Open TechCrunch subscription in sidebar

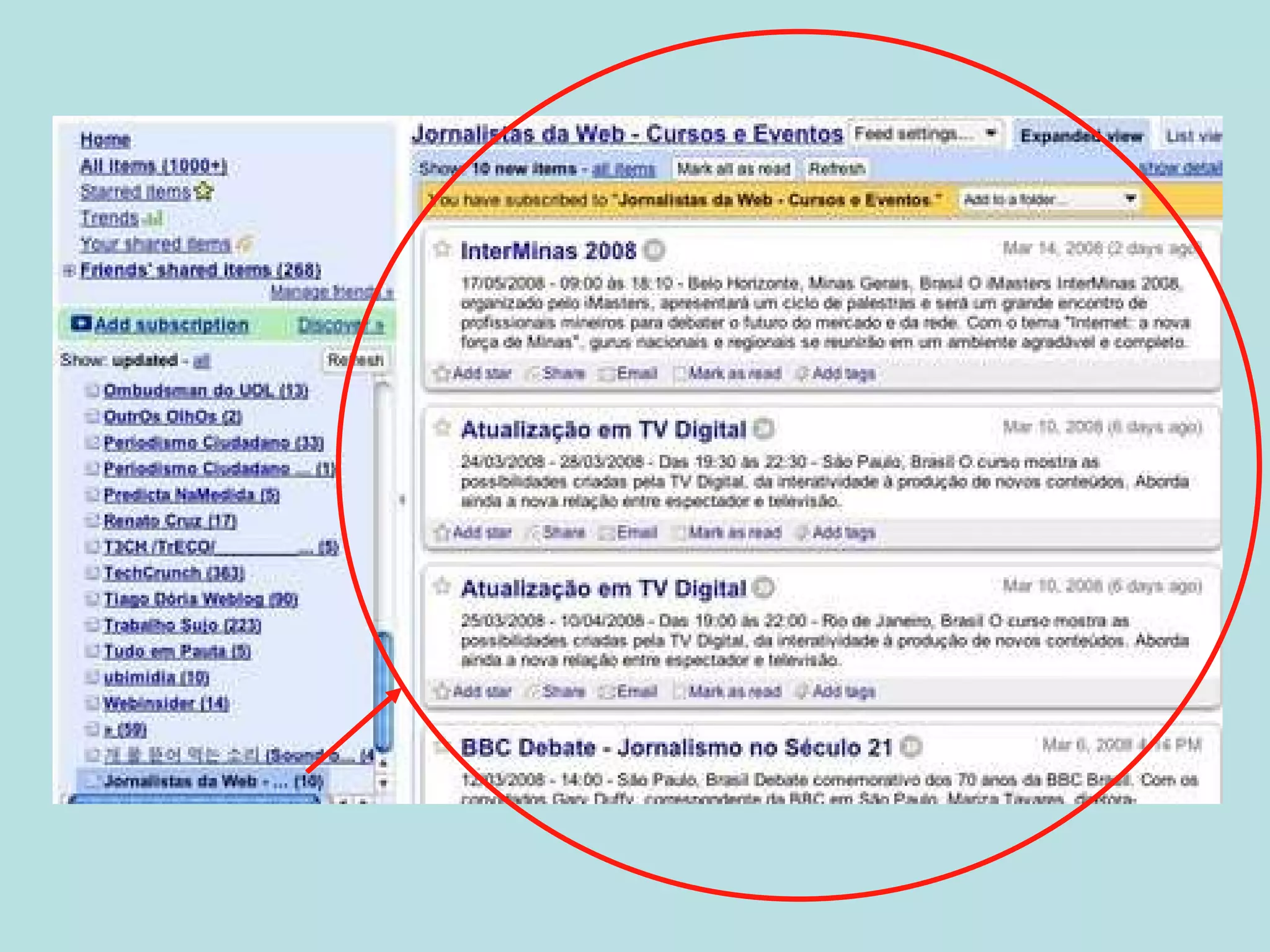174,573
